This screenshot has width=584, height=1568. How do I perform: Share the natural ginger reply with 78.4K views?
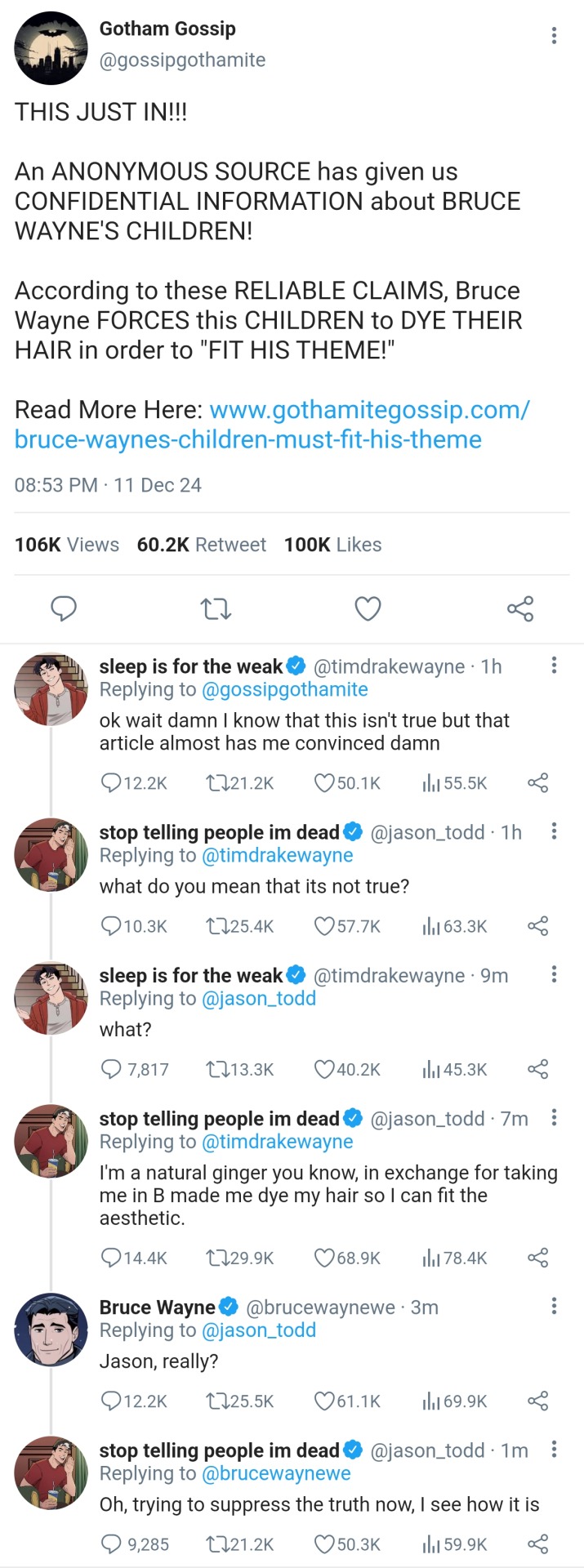(x=537, y=1258)
